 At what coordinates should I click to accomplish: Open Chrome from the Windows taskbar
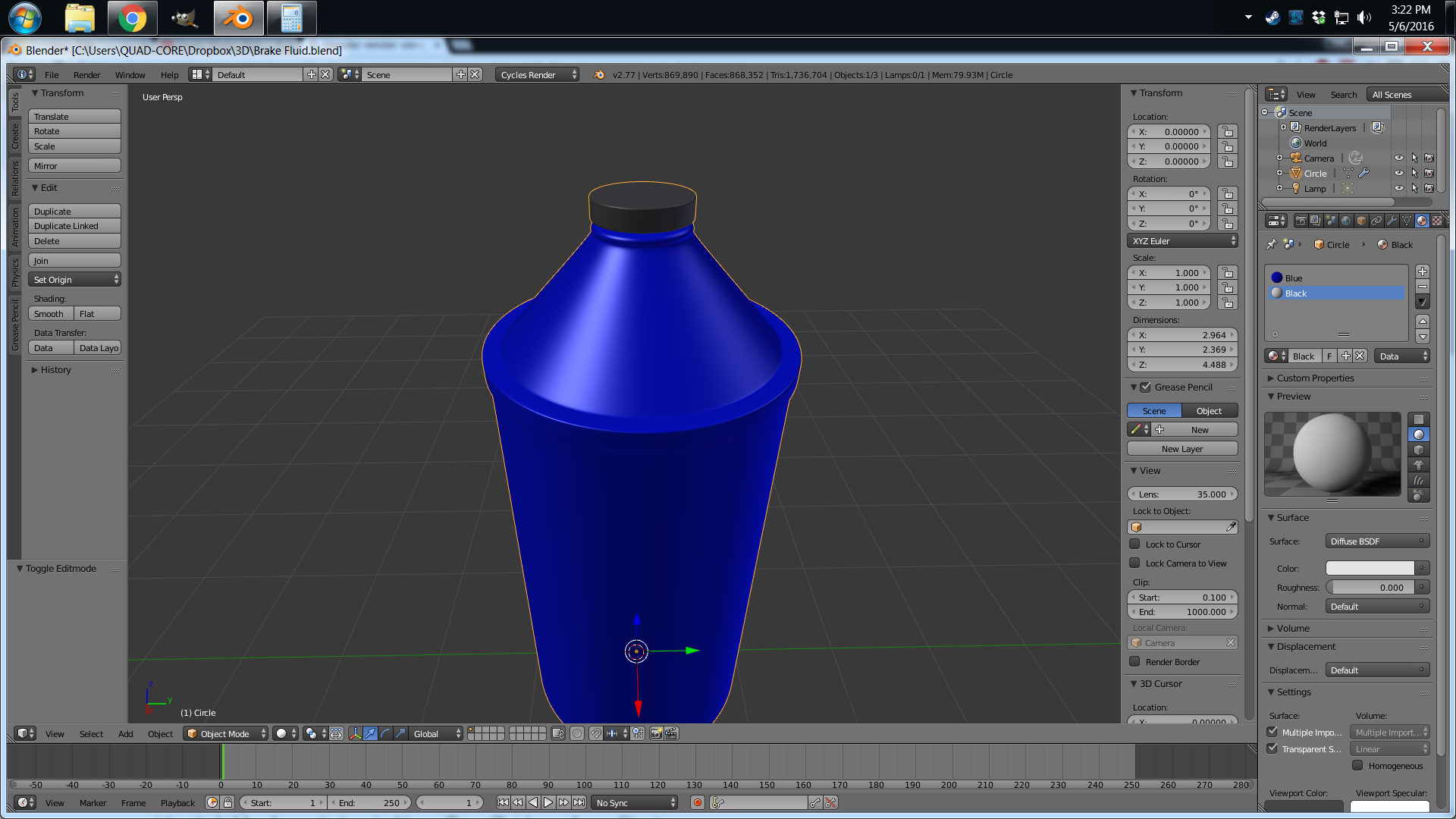click(x=132, y=18)
